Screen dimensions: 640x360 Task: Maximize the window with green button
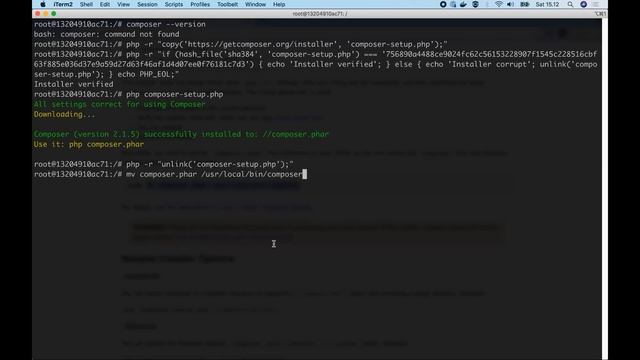coord(53,13)
